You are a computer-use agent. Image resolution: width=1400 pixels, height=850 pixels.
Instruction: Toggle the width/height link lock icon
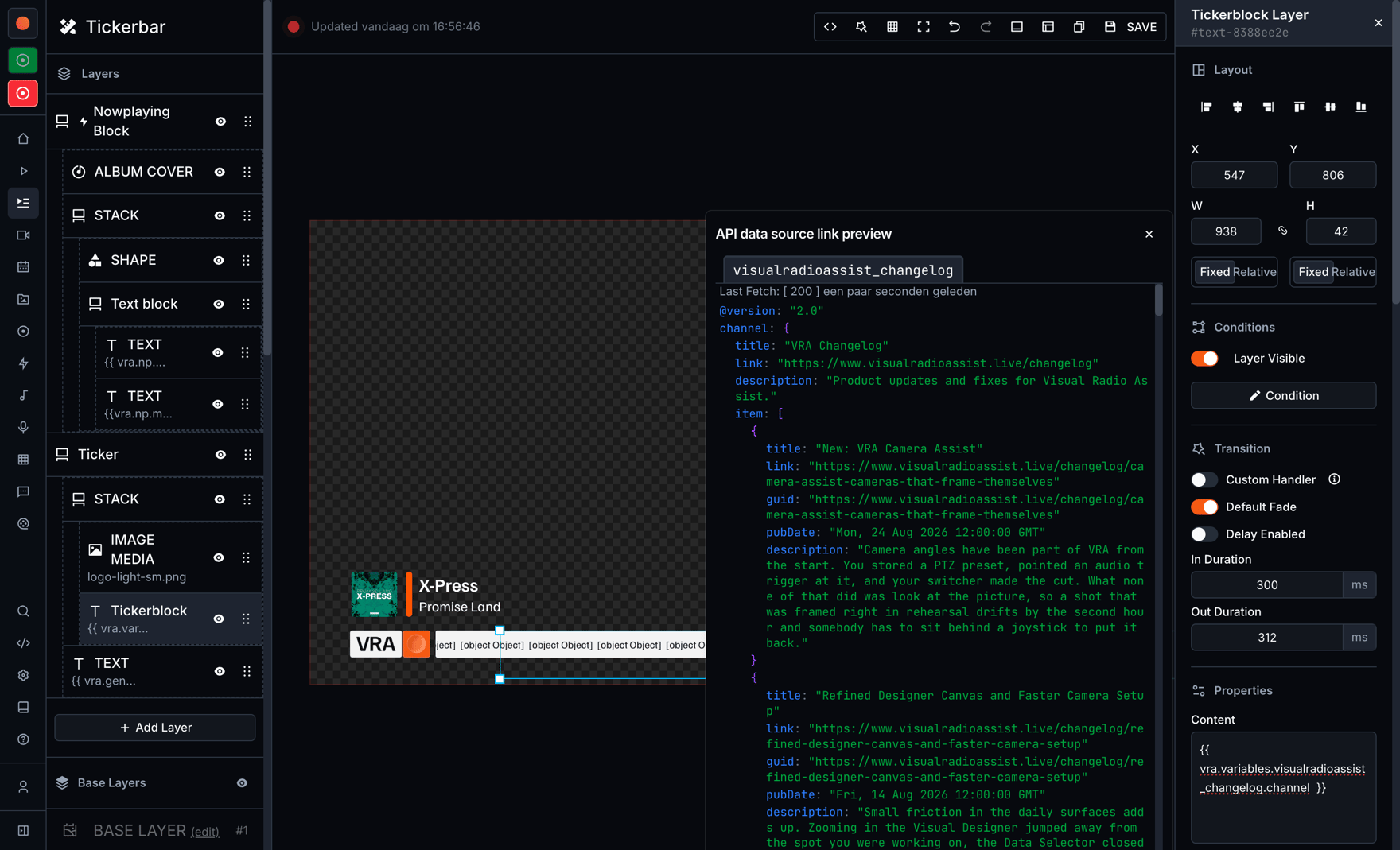click(x=1283, y=231)
